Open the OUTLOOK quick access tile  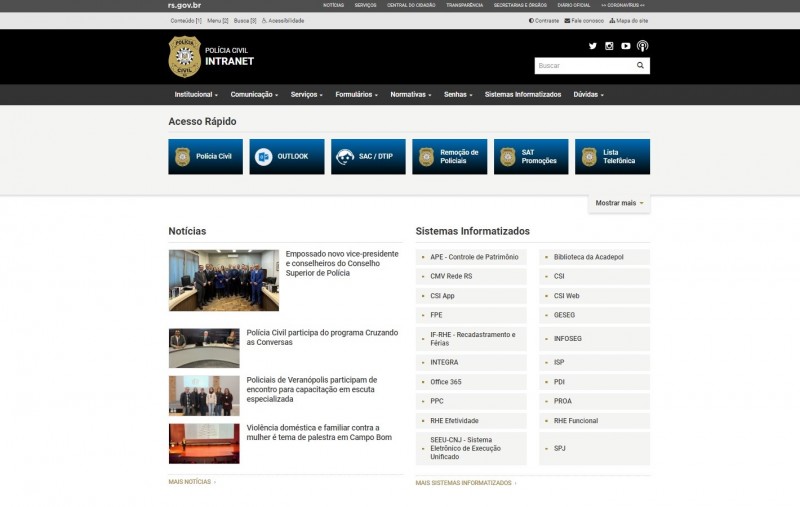tap(287, 157)
